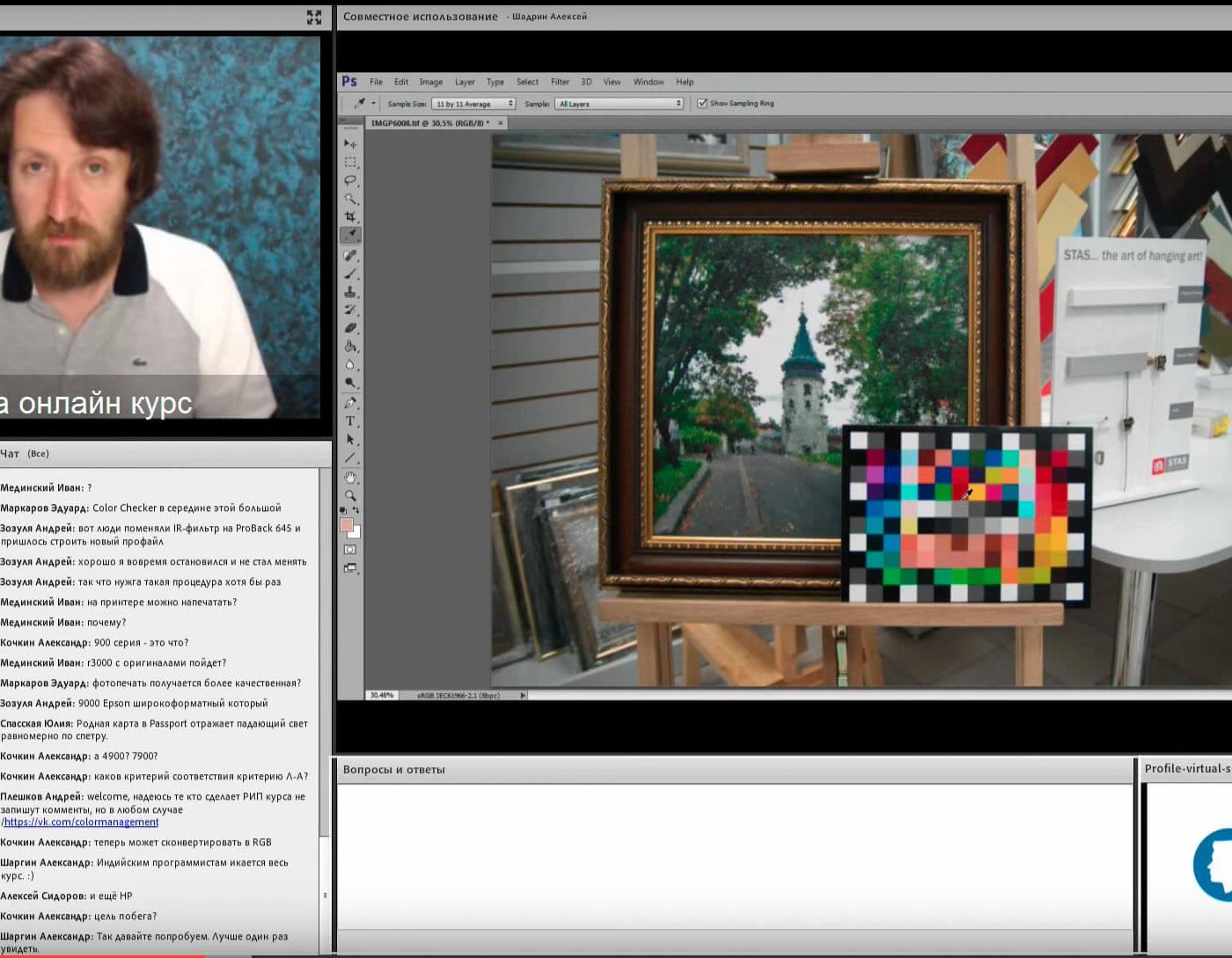Viewport: 1232px width, 958px height.
Task: Open the Layer menu
Action: point(465,82)
